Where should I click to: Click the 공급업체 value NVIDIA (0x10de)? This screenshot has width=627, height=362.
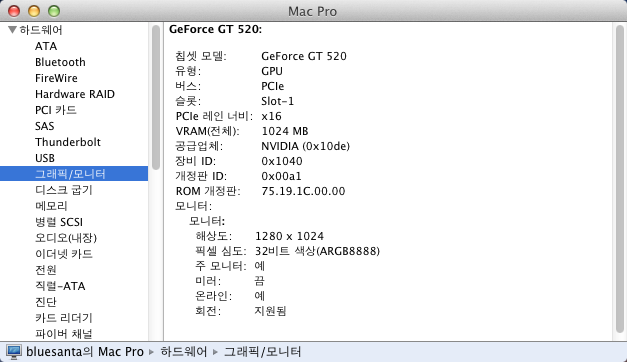click(x=306, y=146)
